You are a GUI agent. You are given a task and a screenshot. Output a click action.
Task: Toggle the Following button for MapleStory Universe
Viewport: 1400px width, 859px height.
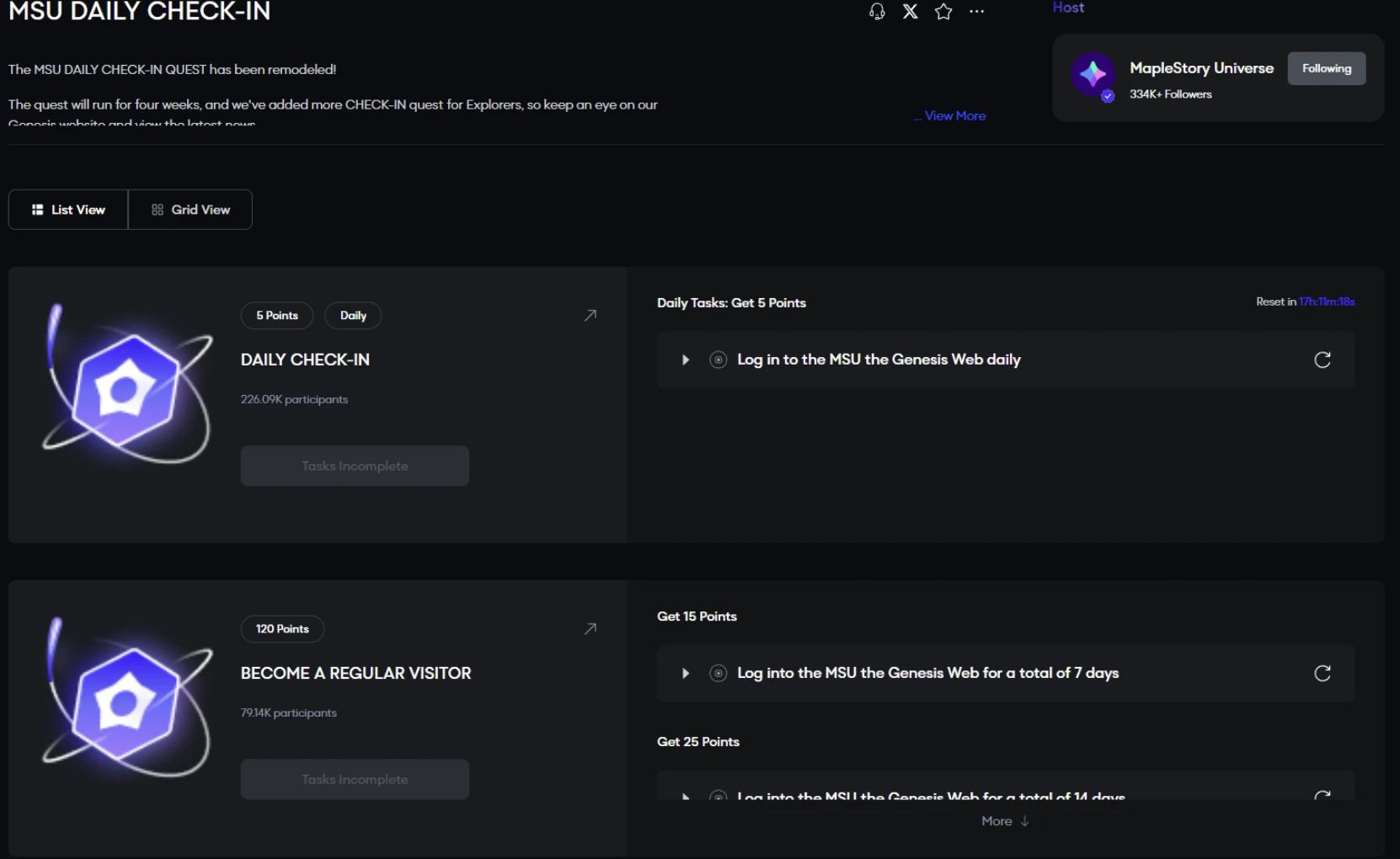(1327, 68)
